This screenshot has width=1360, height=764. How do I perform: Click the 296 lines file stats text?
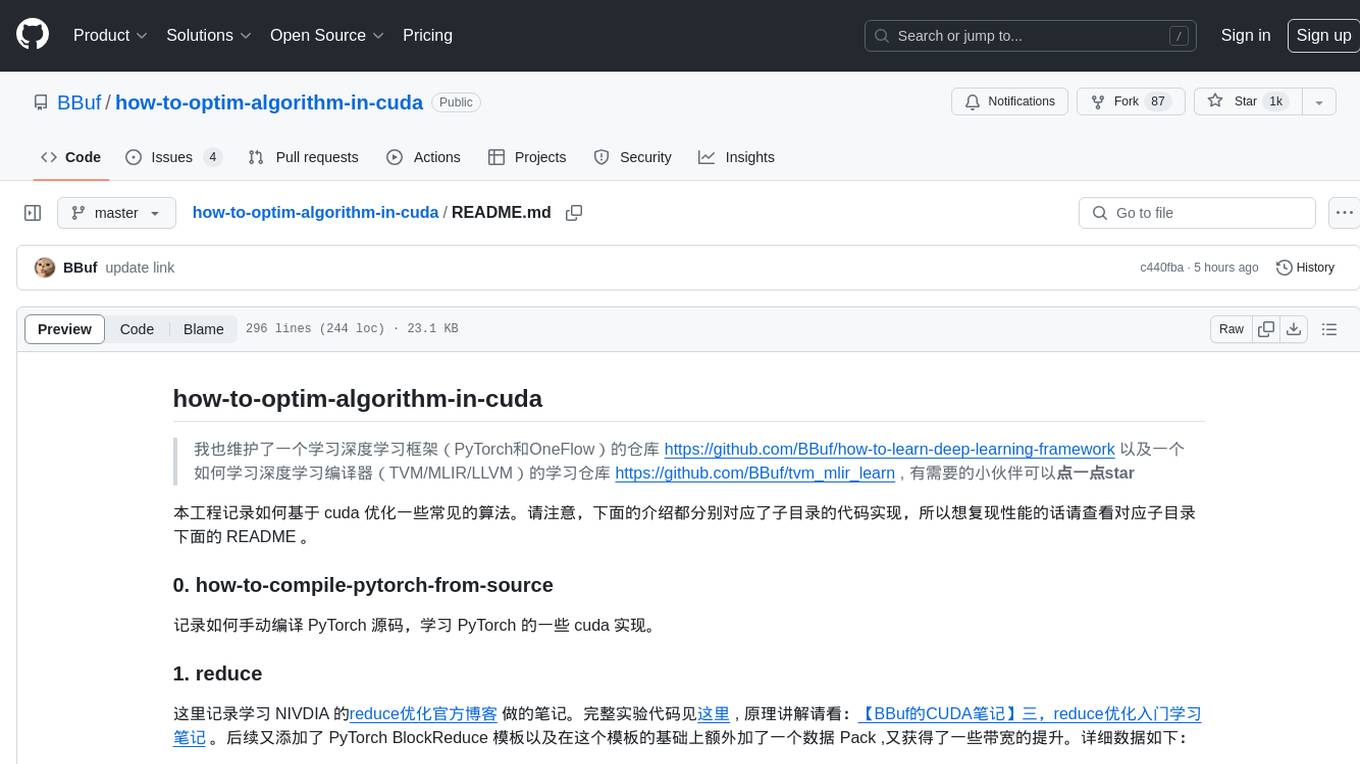click(352, 329)
